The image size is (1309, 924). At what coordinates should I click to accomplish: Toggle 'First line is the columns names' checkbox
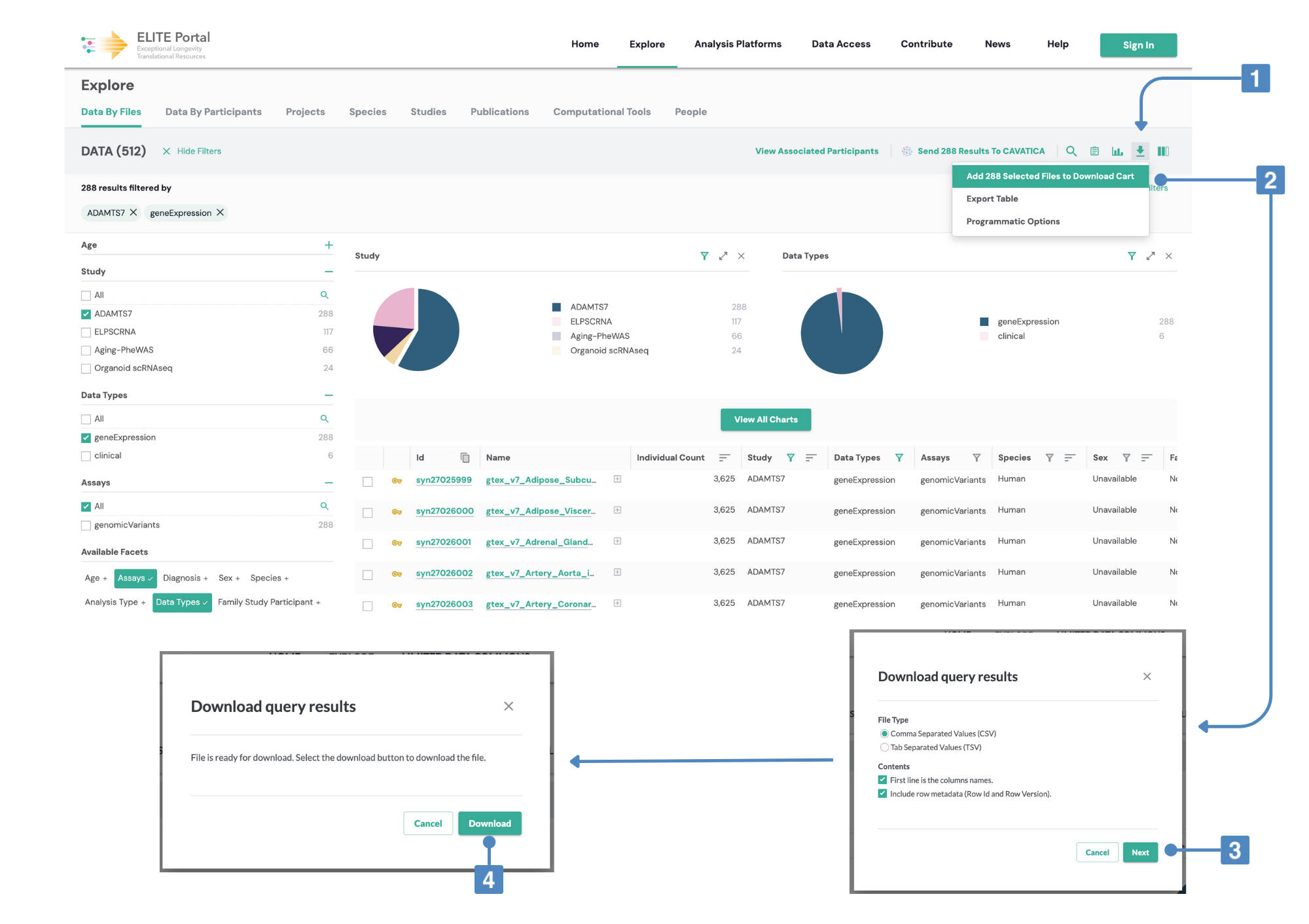point(882,780)
